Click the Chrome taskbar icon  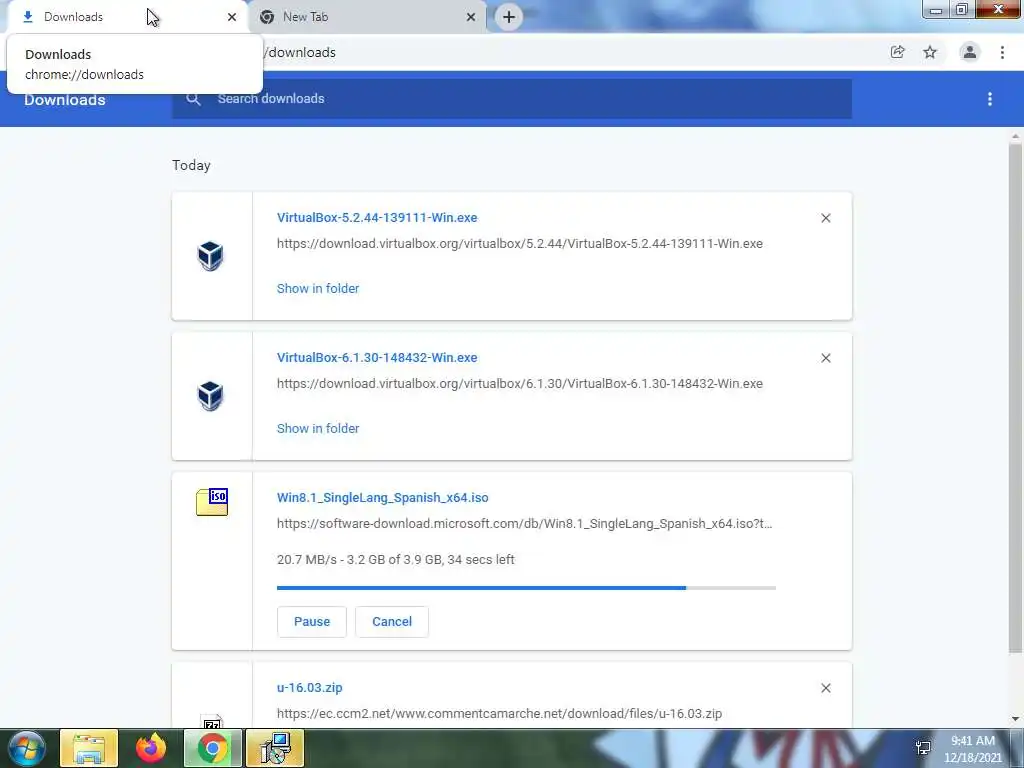pos(212,748)
